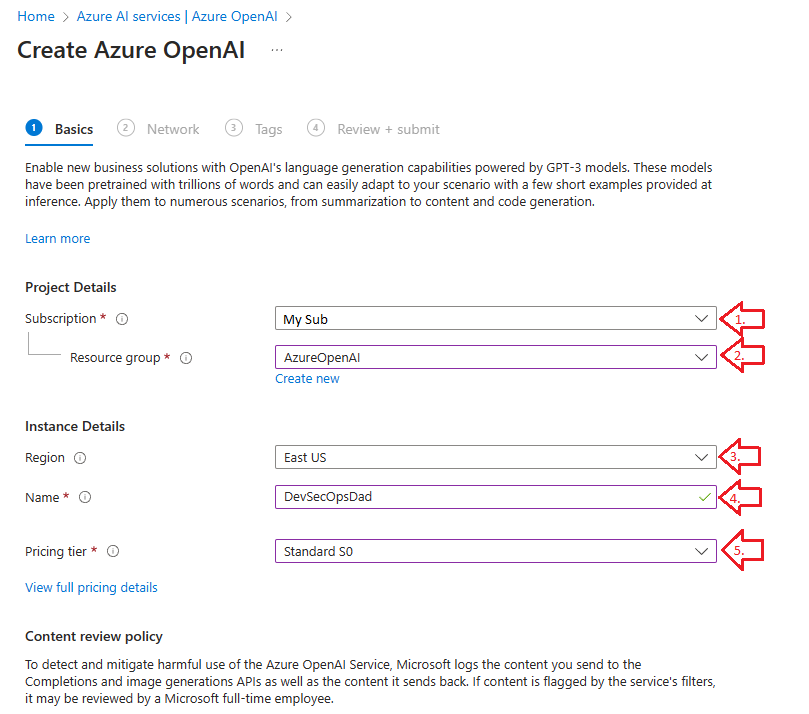Click the step 2 Network circle icon
Screen dimensions: 809x714
tap(126, 127)
